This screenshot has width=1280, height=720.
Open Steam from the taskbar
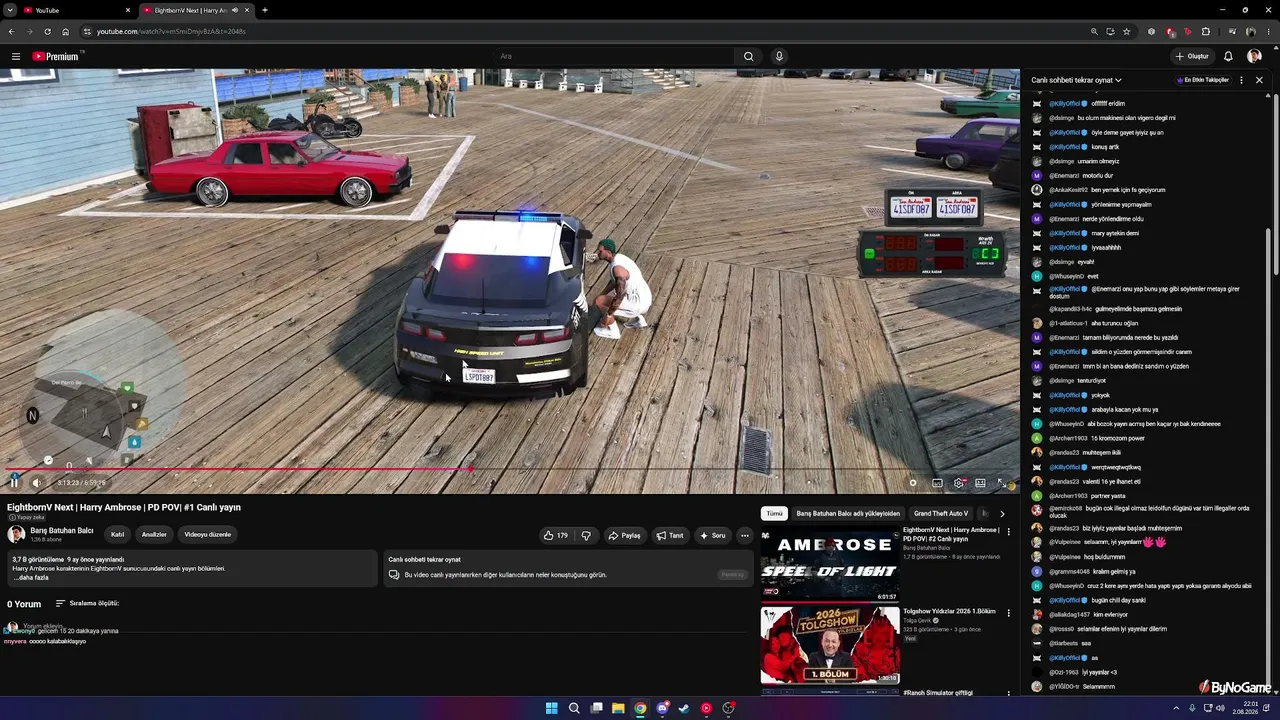pyautogui.click(x=684, y=708)
